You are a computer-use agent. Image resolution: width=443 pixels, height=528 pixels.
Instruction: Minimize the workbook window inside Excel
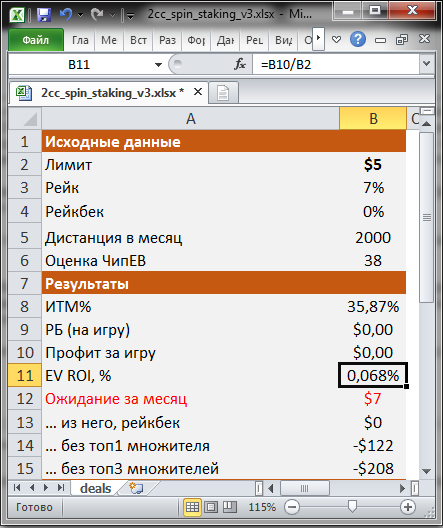click(380, 40)
